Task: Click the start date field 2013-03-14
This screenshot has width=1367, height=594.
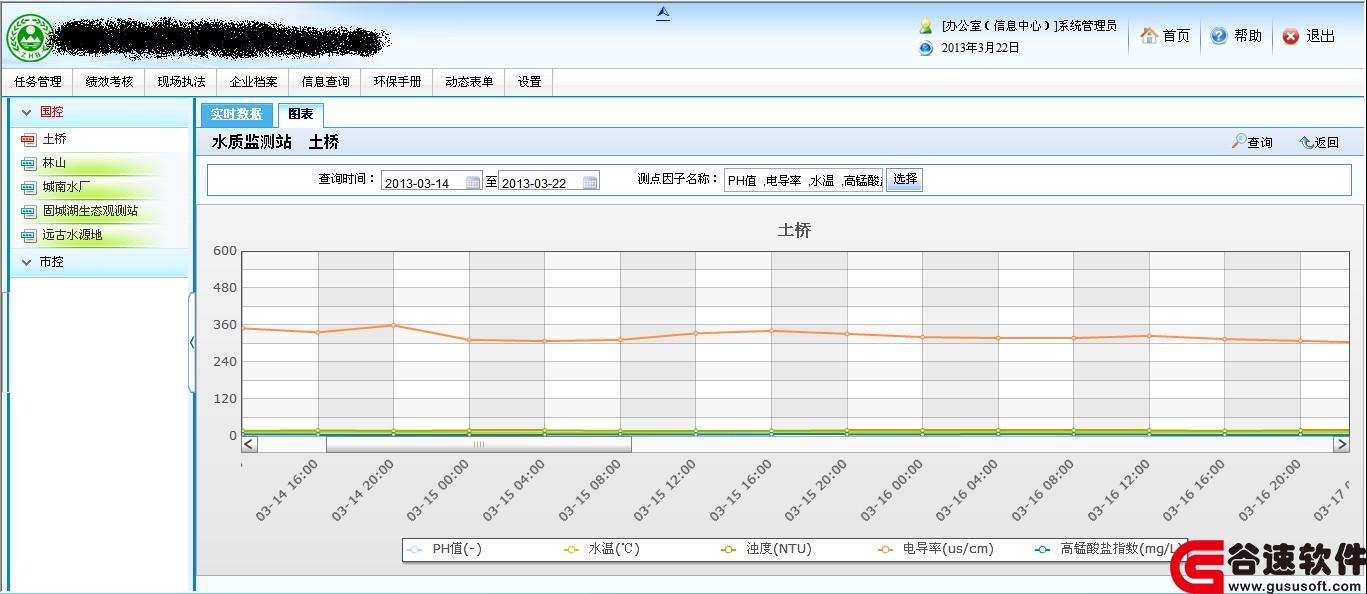Action: click(x=431, y=183)
